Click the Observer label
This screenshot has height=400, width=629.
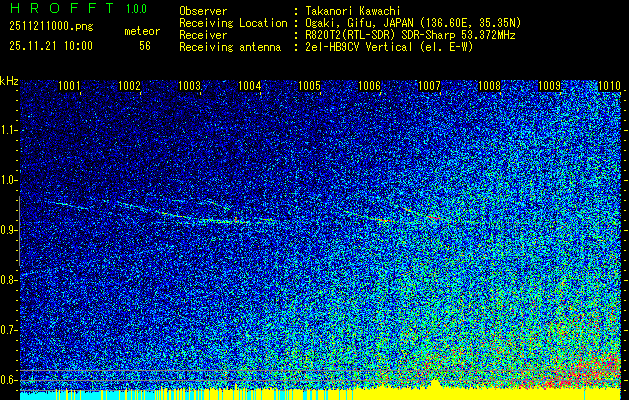pos(203,11)
